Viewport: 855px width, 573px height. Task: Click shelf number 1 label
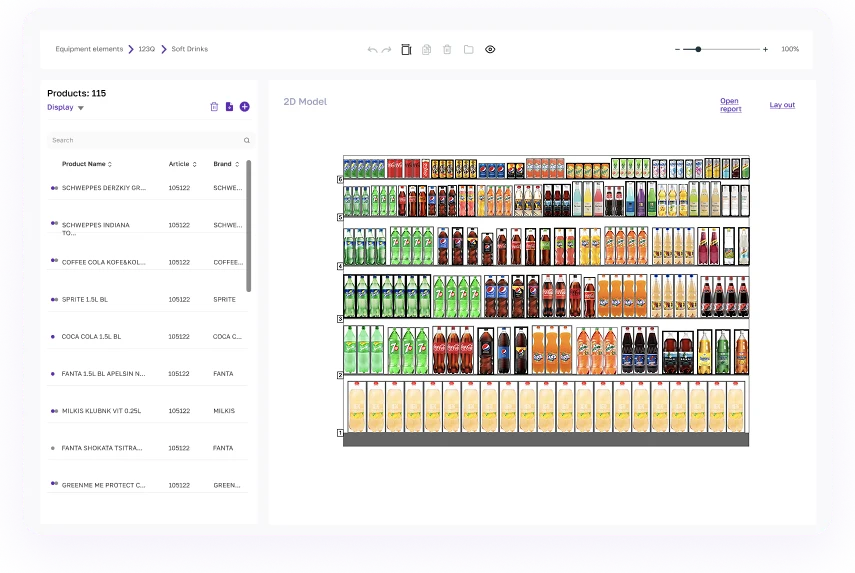[x=340, y=433]
